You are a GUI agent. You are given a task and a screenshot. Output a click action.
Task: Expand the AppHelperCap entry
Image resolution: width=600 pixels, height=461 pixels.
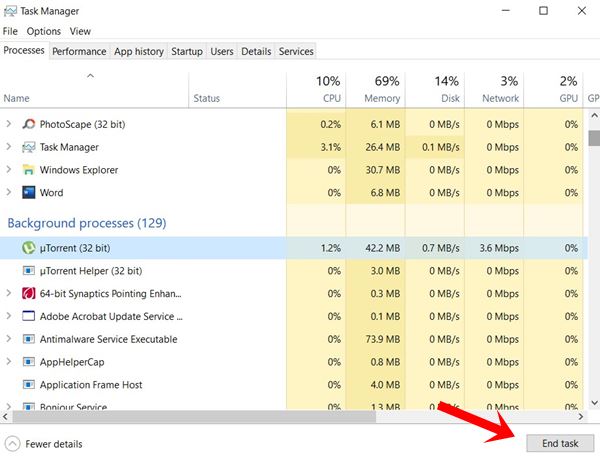[9, 362]
